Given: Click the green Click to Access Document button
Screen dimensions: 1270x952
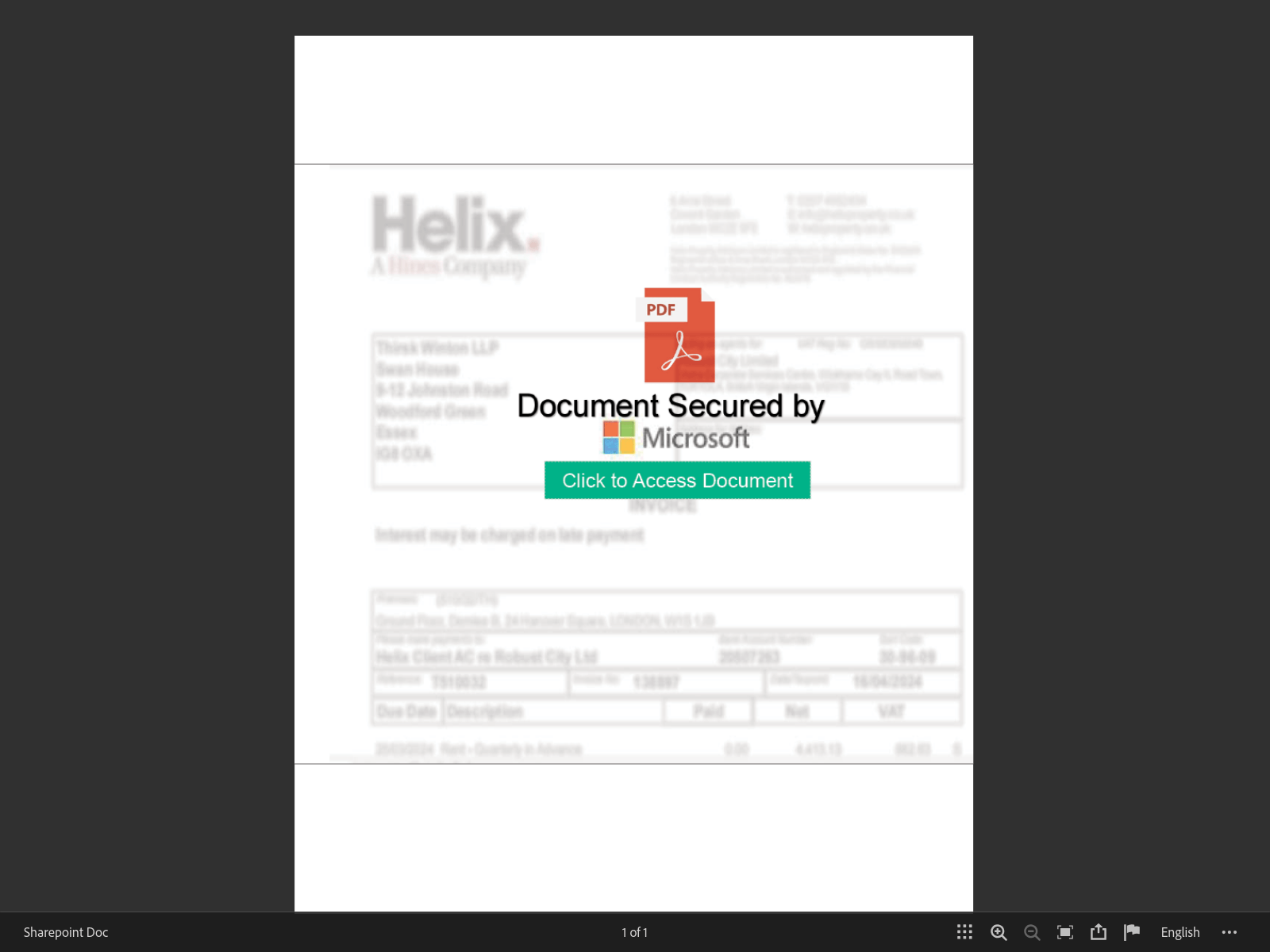Looking at the screenshot, I should (677, 480).
